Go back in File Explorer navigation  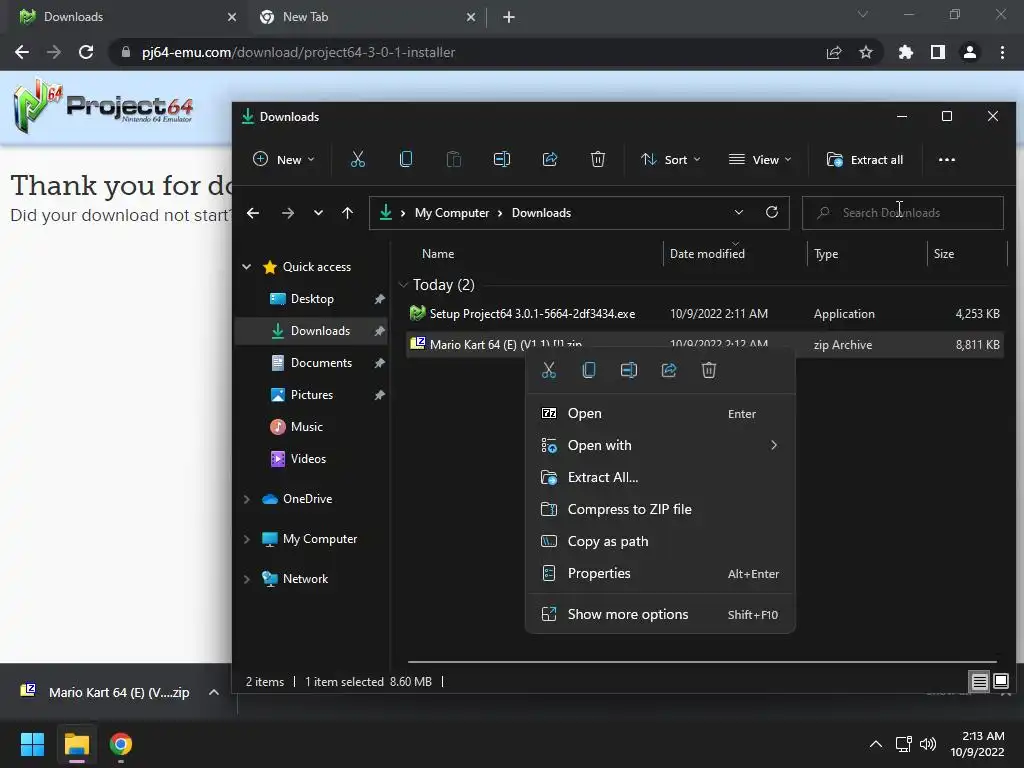pos(253,213)
